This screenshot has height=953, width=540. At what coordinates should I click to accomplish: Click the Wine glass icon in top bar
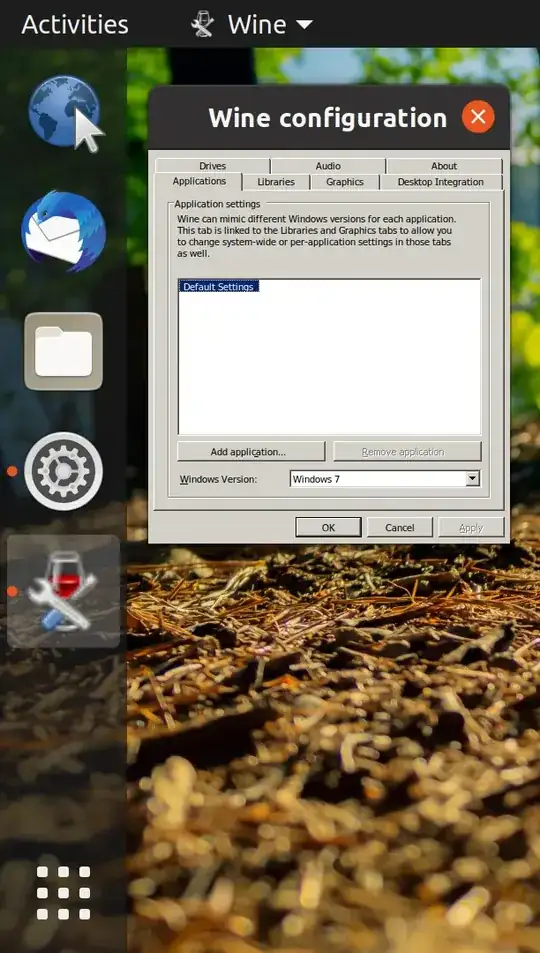click(202, 25)
